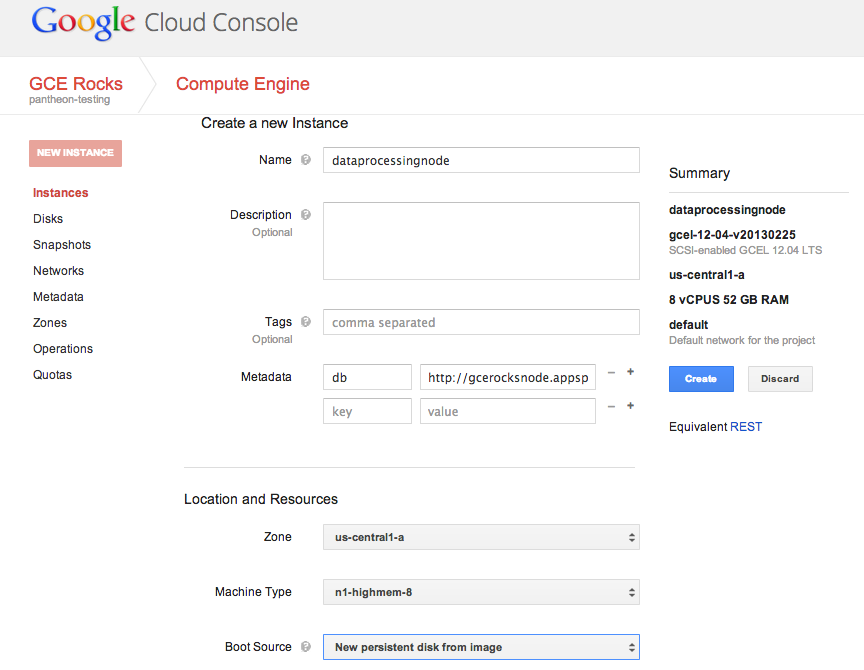Click the Compute Engine breadcrumb
This screenshot has height=670, width=864.
click(242, 84)
